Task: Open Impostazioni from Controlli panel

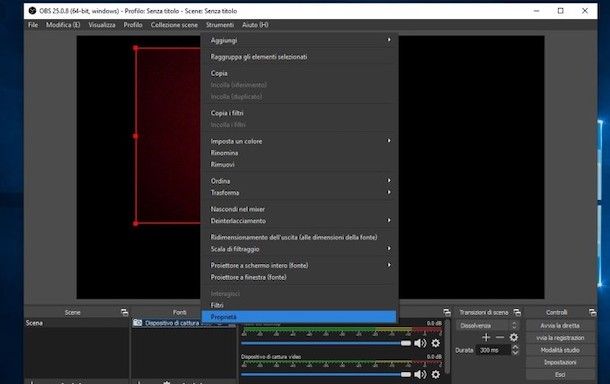Action: coord(560,362)
